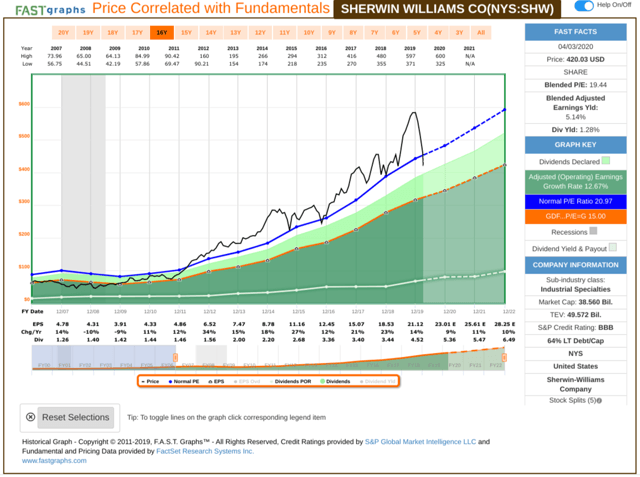Choose the 8Y time range

pos(353,33)
